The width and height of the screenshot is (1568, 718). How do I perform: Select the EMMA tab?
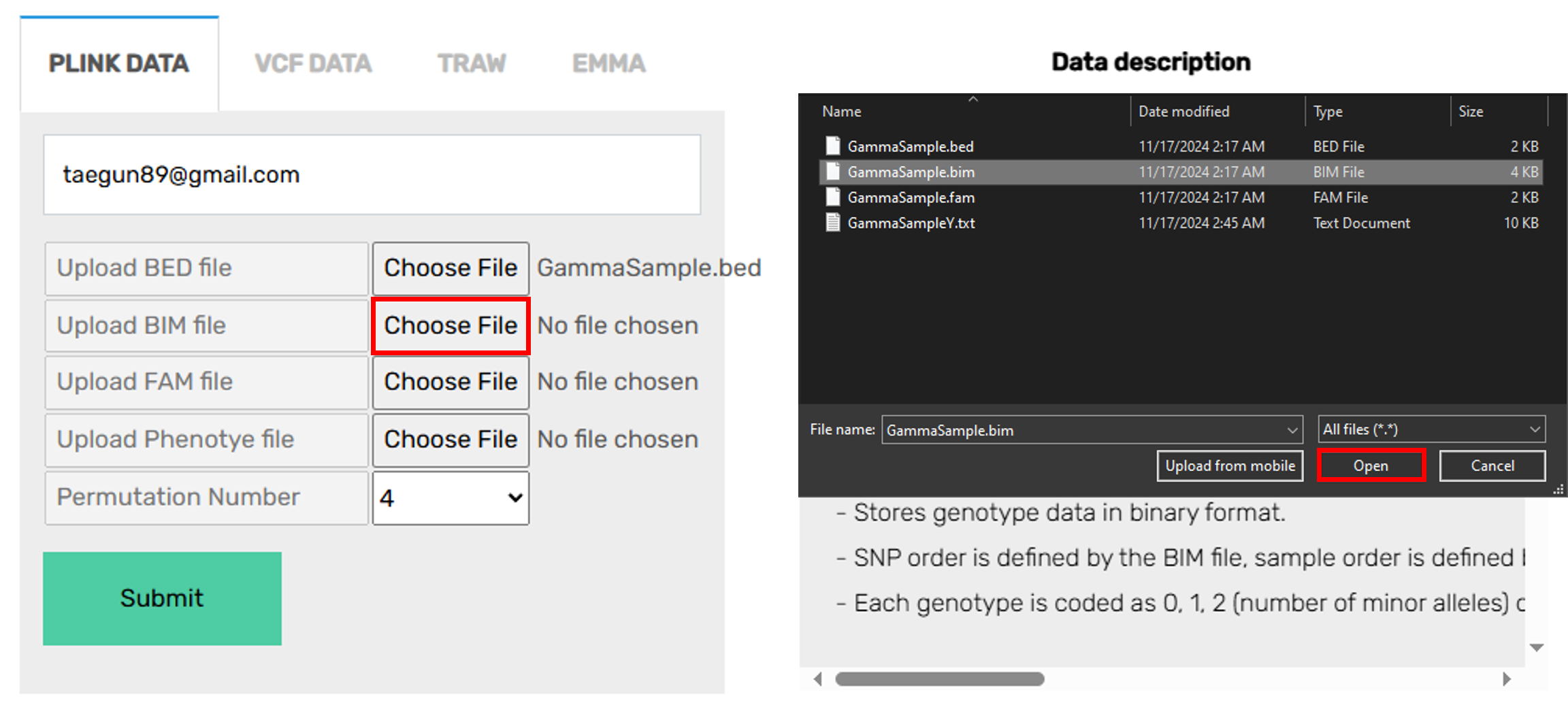tap(608, 64)
